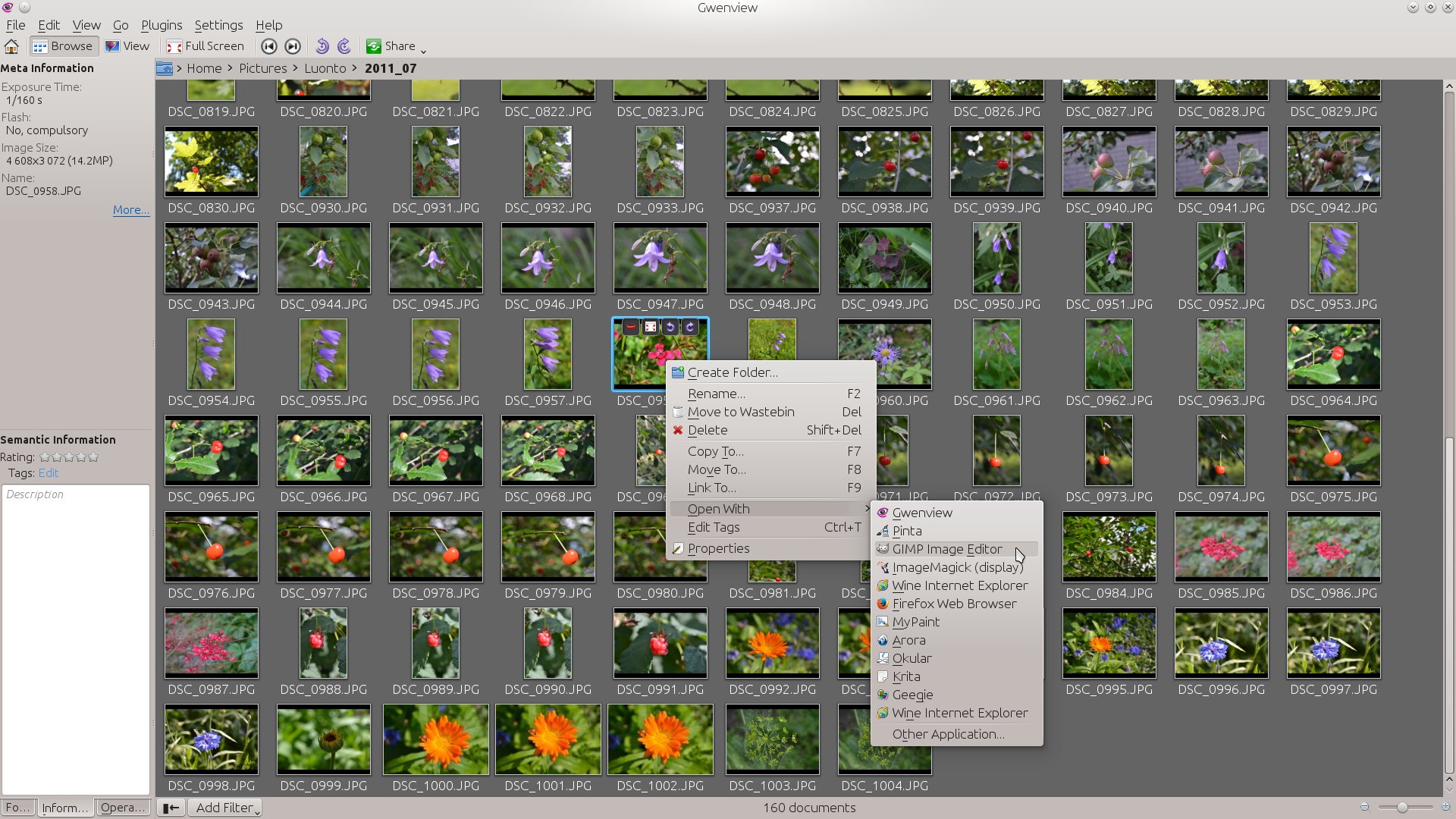Switch to Folders sidebar tab

pyautogui.click(x=18, y=808)
